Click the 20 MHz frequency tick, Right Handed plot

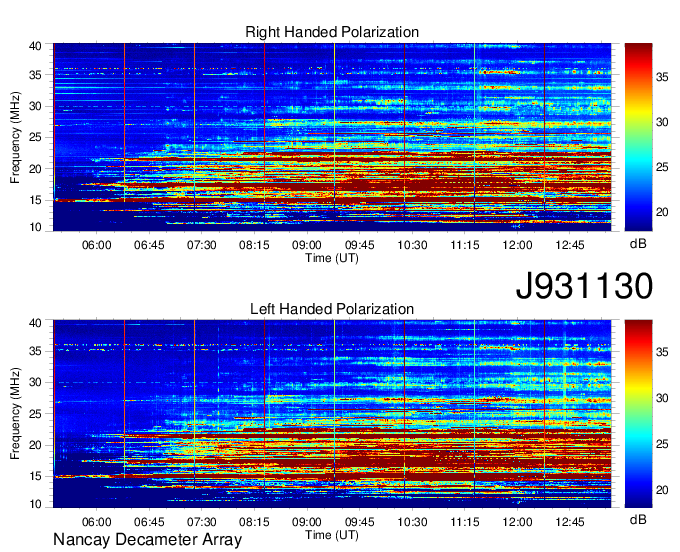pyautogui.click(x=35, y=169)
